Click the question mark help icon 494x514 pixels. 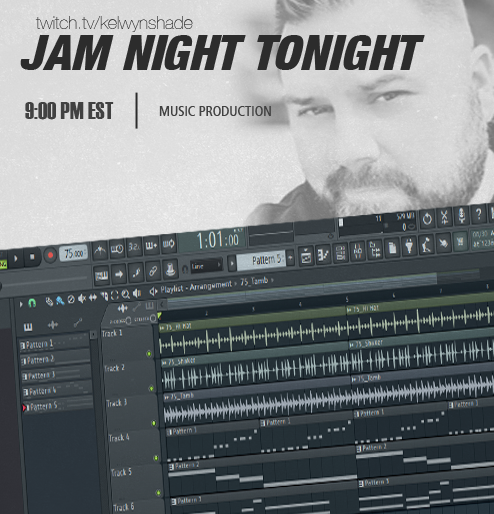pos(479,214)
